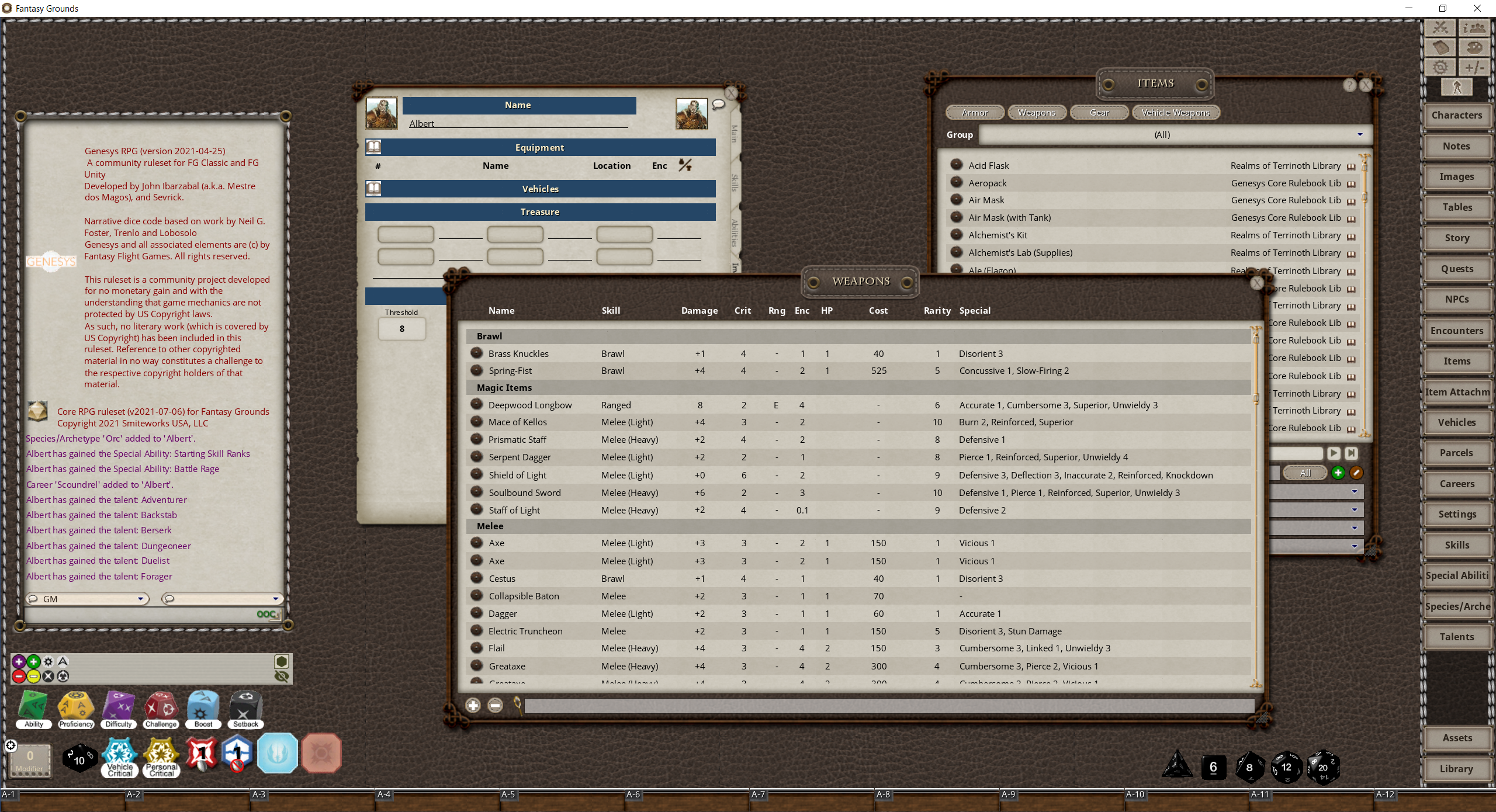The width and height of the screenshot is (1496, 812).
Task: Toggle the strain 1 blue hexagon token
Action: pyautogui.click(x=237, y=753)
